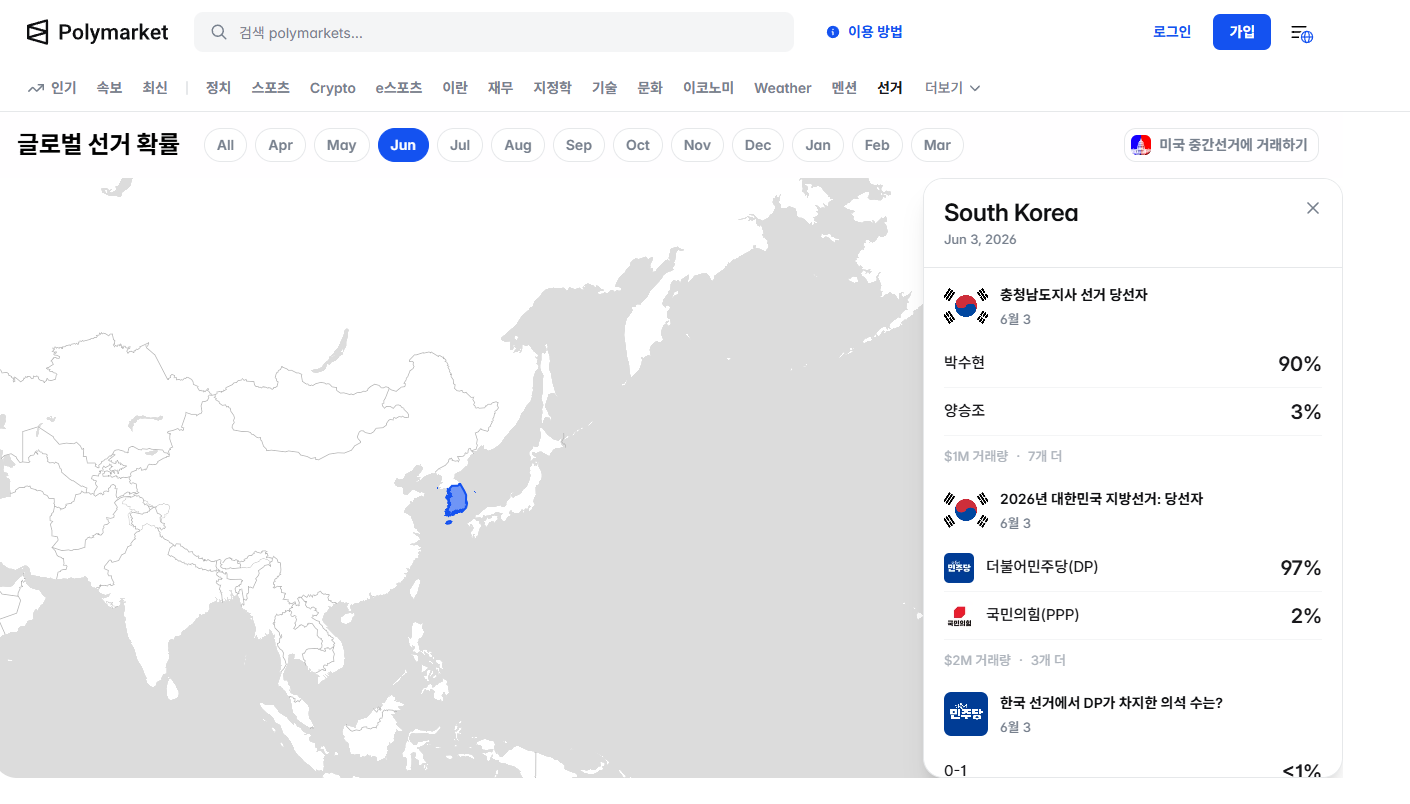Click the US Capitol icon in midterm button

coord(1141,145)
